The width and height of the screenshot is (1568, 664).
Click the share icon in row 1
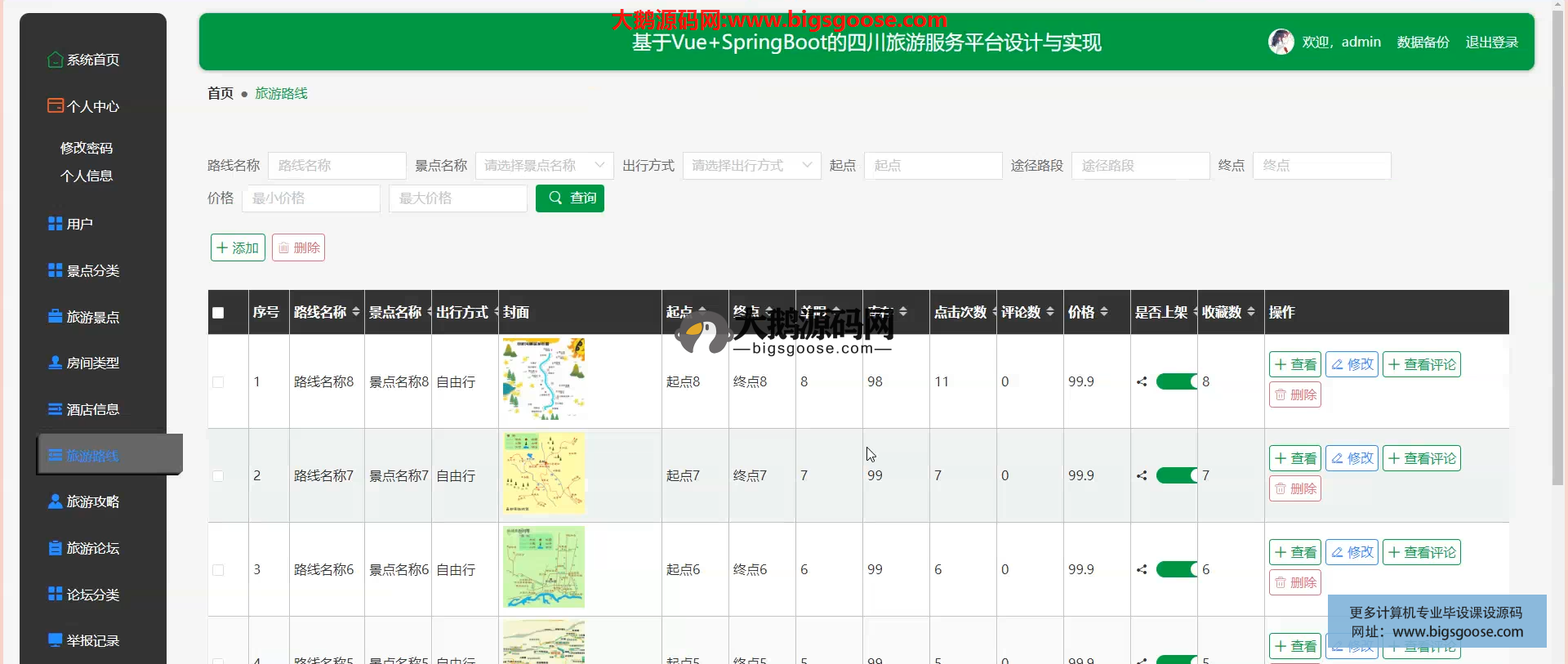(x=1142, y=381)
